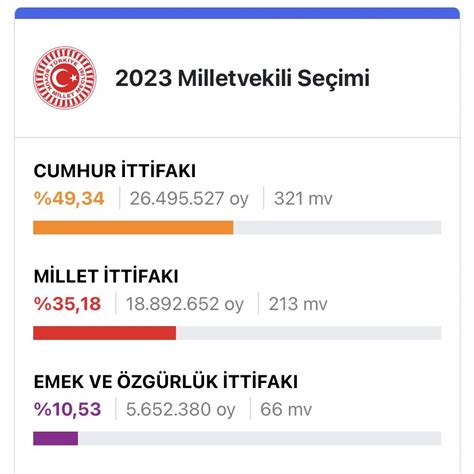Image resolution: width=474 pixels, height=474 pixels.
Task: Click the 66 mv seat count
Action: (286, 409)
